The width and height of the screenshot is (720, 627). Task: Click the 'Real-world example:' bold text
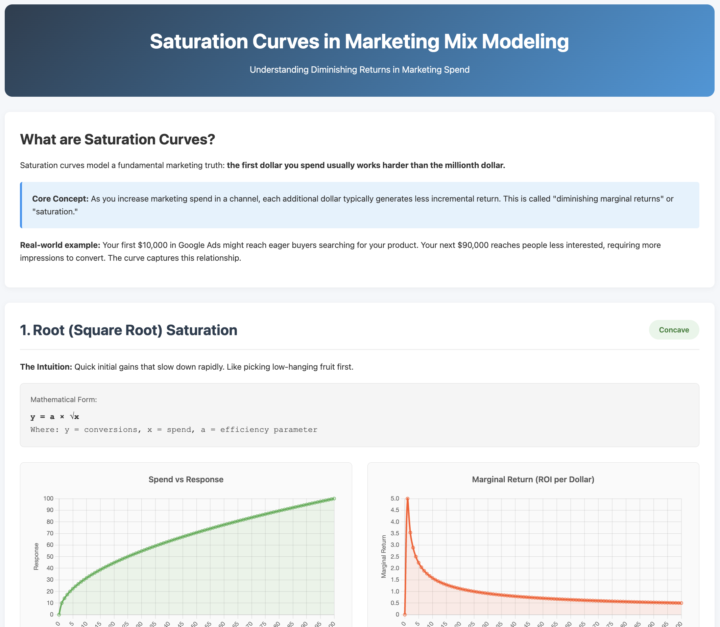(x=60, y=245)
